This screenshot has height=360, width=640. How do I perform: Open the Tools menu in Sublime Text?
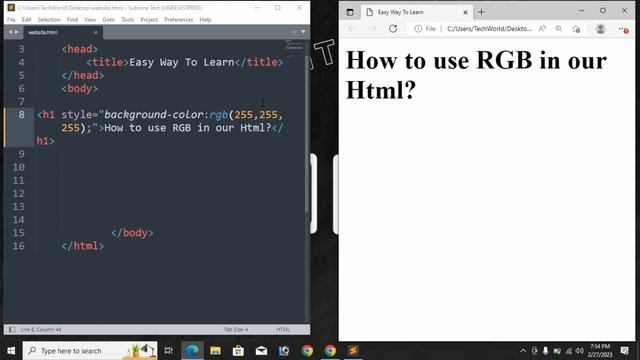point(128,20)
